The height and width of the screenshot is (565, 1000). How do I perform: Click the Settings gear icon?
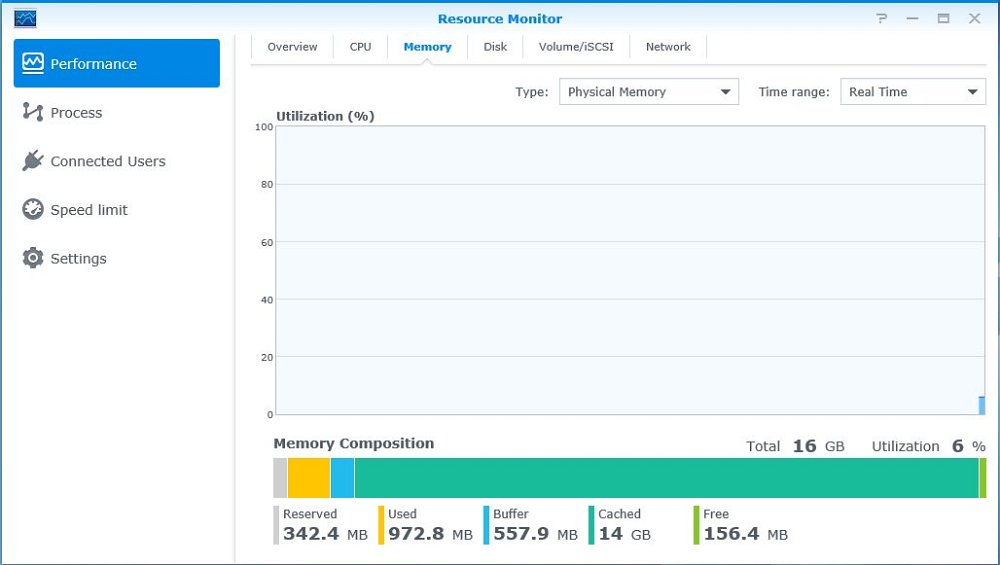pos(33,258)
